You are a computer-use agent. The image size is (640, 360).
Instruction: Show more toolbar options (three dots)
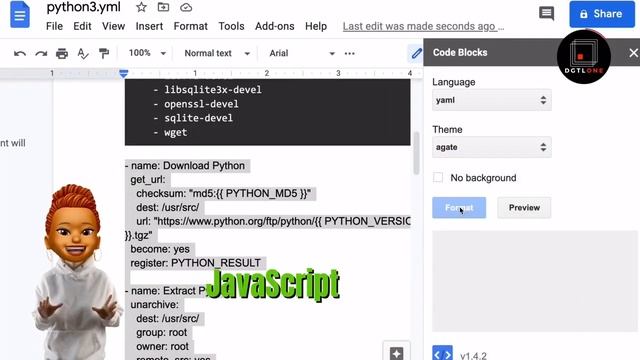click(x=349, y=53)
